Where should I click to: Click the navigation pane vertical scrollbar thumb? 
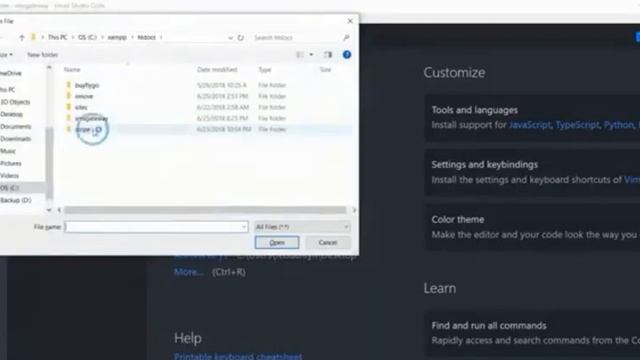pyautogui.click(x=49, y=162)
